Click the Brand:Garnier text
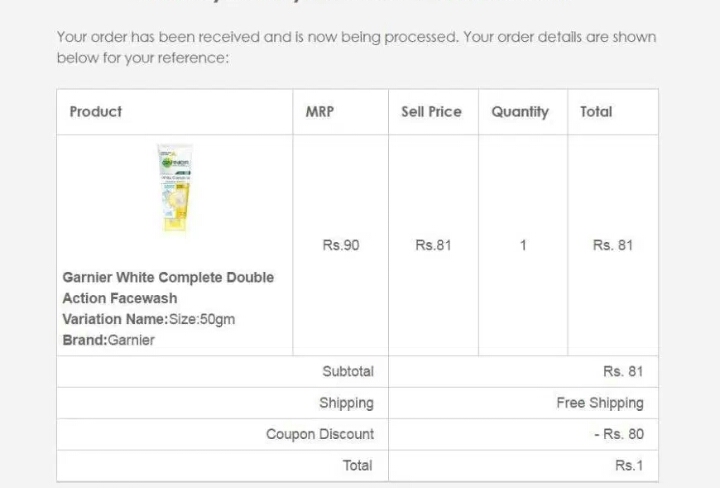 tap(109, 340)
